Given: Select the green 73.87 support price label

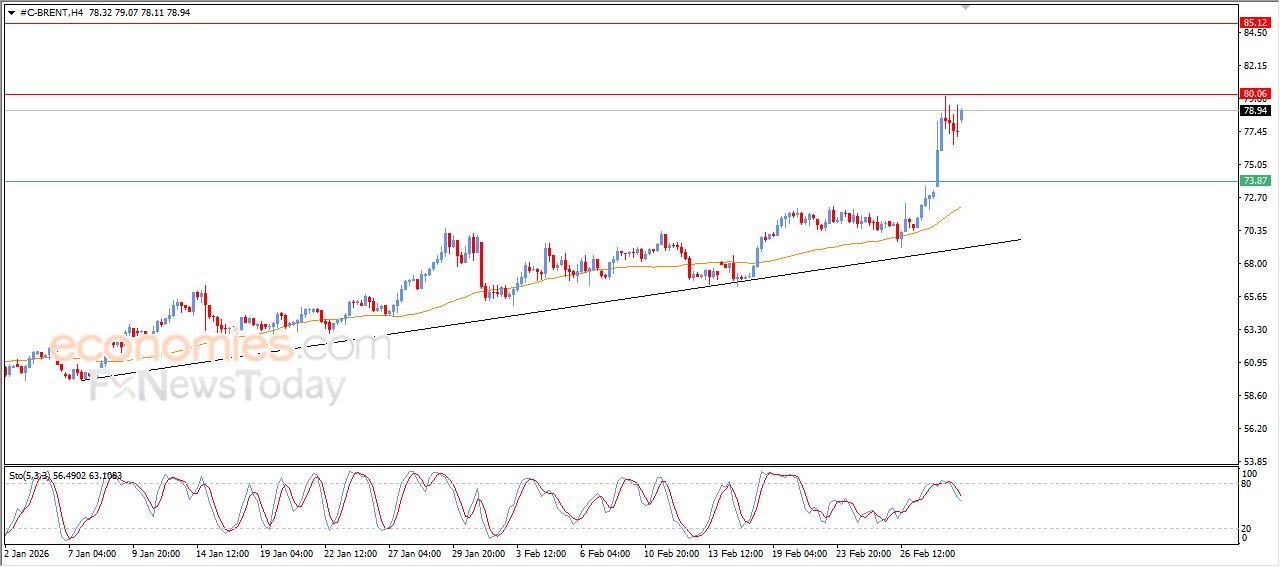Looking at the screenshot, I should coord(1254,181).
